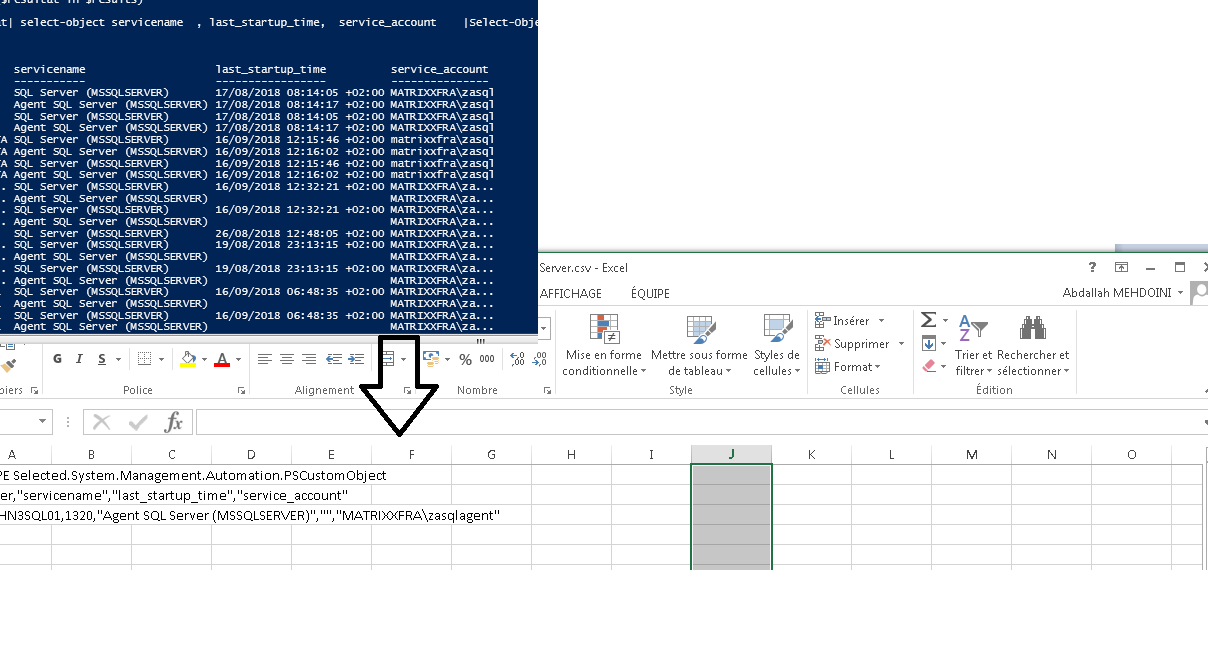Click the accounting number format icon
Screen dimensions: 1208x648
[x=431, y=360]
